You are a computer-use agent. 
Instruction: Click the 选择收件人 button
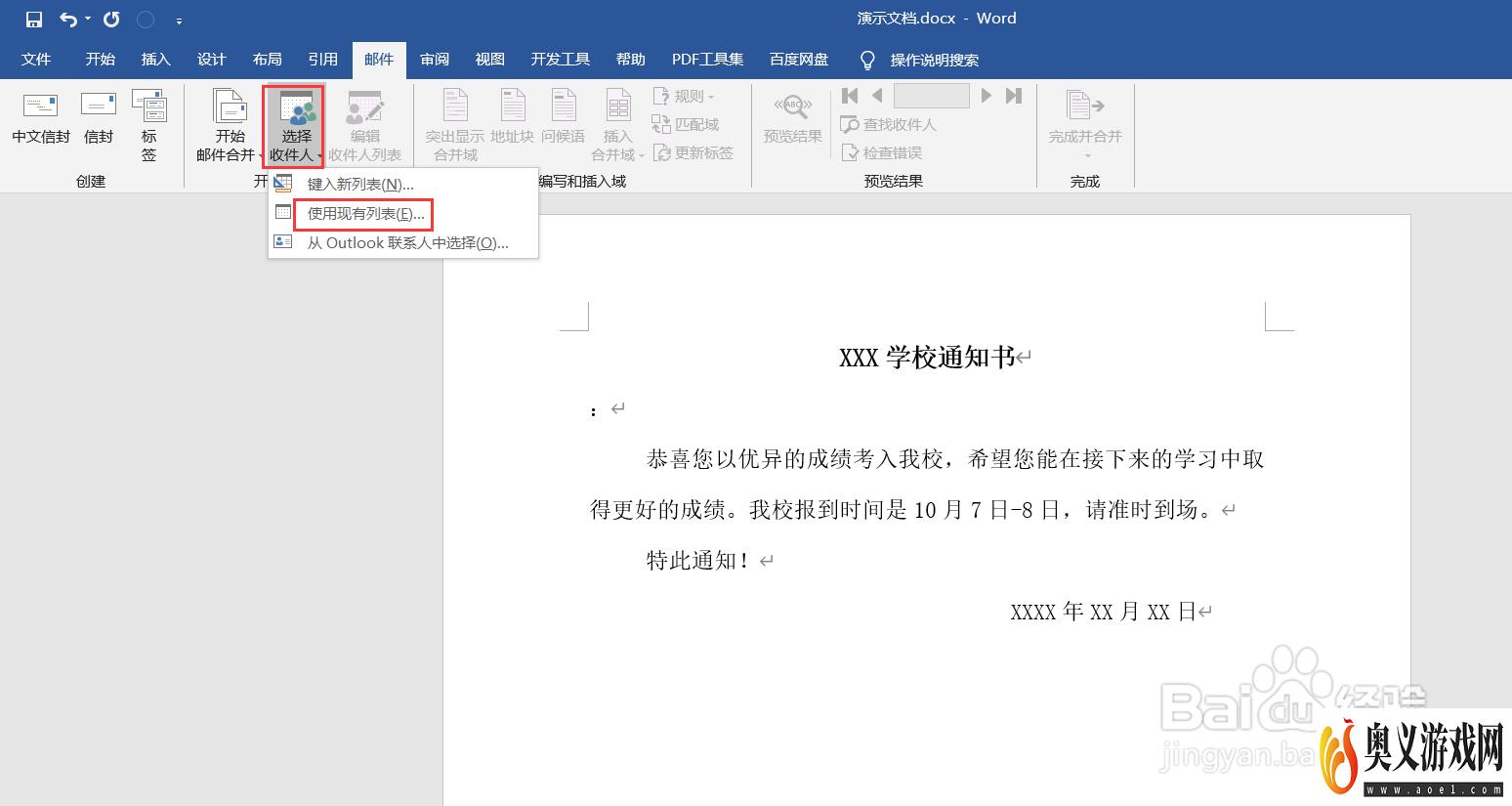coord(293,126)
